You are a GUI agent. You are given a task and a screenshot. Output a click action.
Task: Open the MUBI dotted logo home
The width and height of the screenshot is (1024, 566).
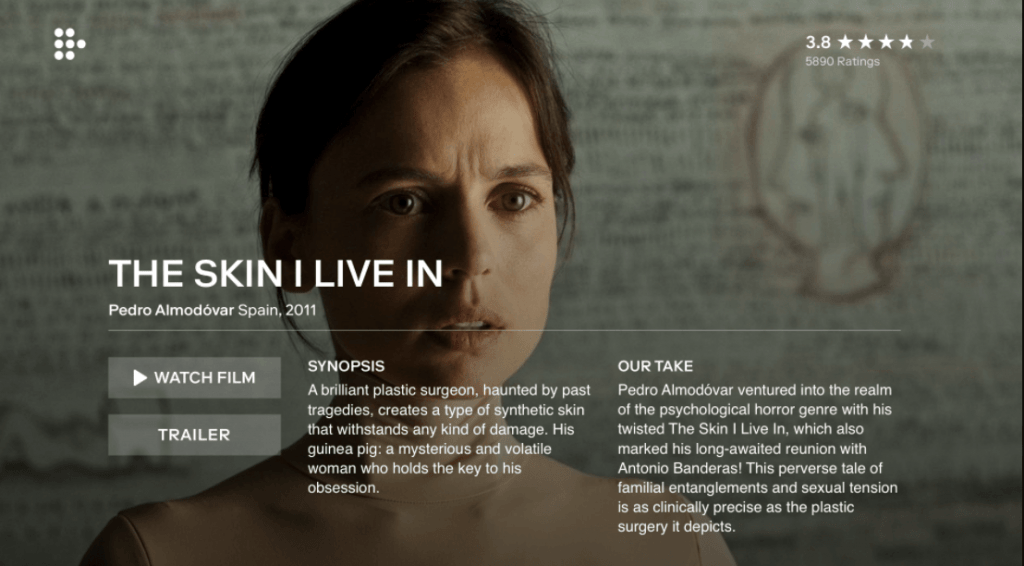pyautogui.click(x=69, y=44)
